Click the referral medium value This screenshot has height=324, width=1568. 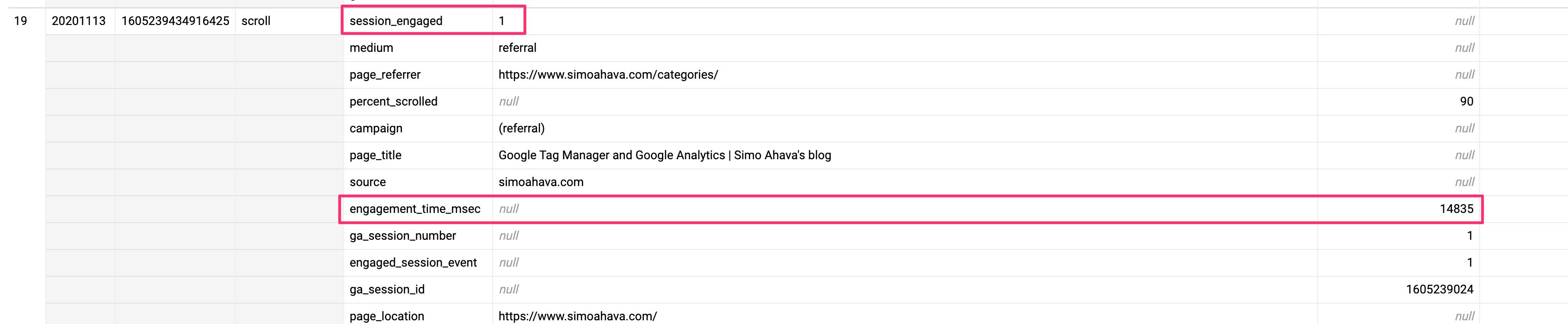pyautogui.click(x=518, y=48)
